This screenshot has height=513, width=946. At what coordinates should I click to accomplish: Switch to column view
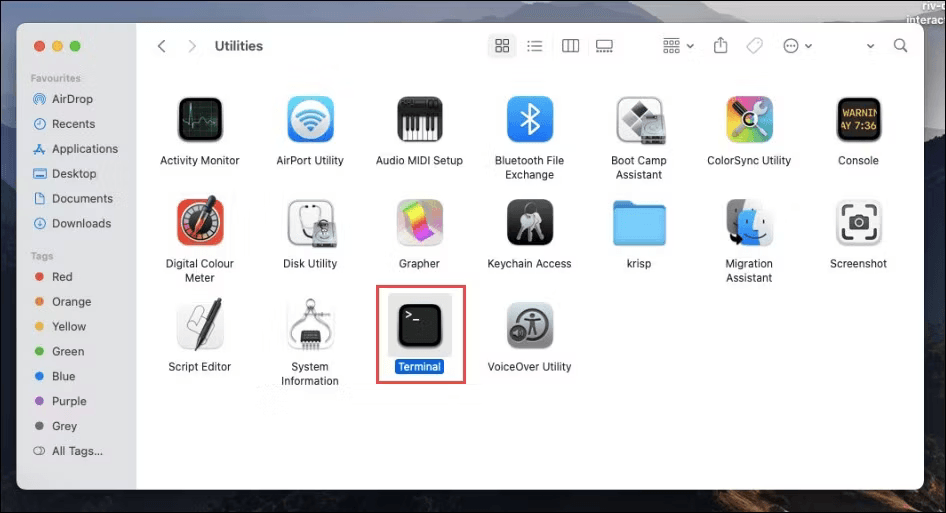(x=570, y=46)
